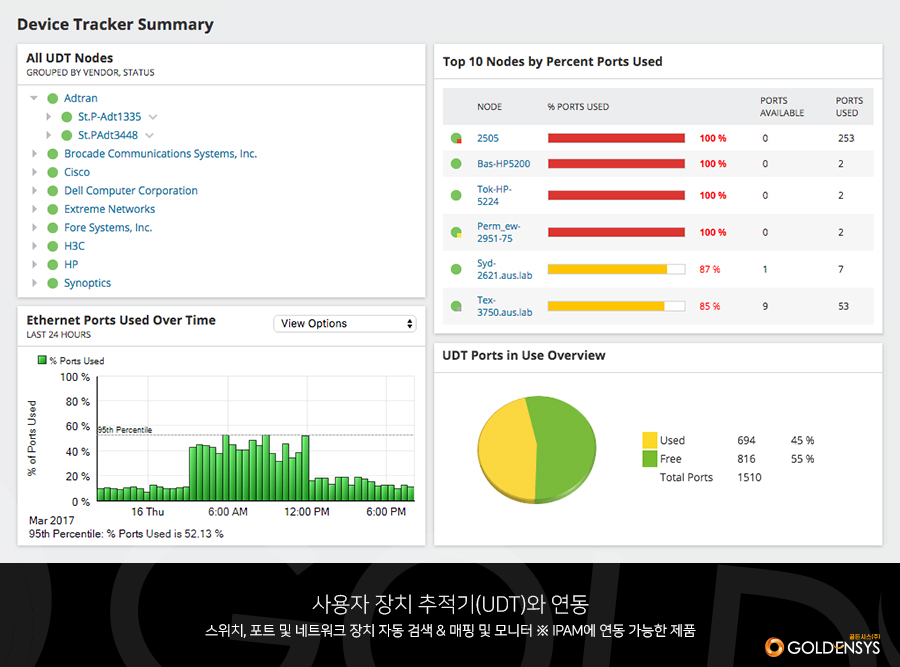Collapse the Adtran vendor group

click(34, 98)
